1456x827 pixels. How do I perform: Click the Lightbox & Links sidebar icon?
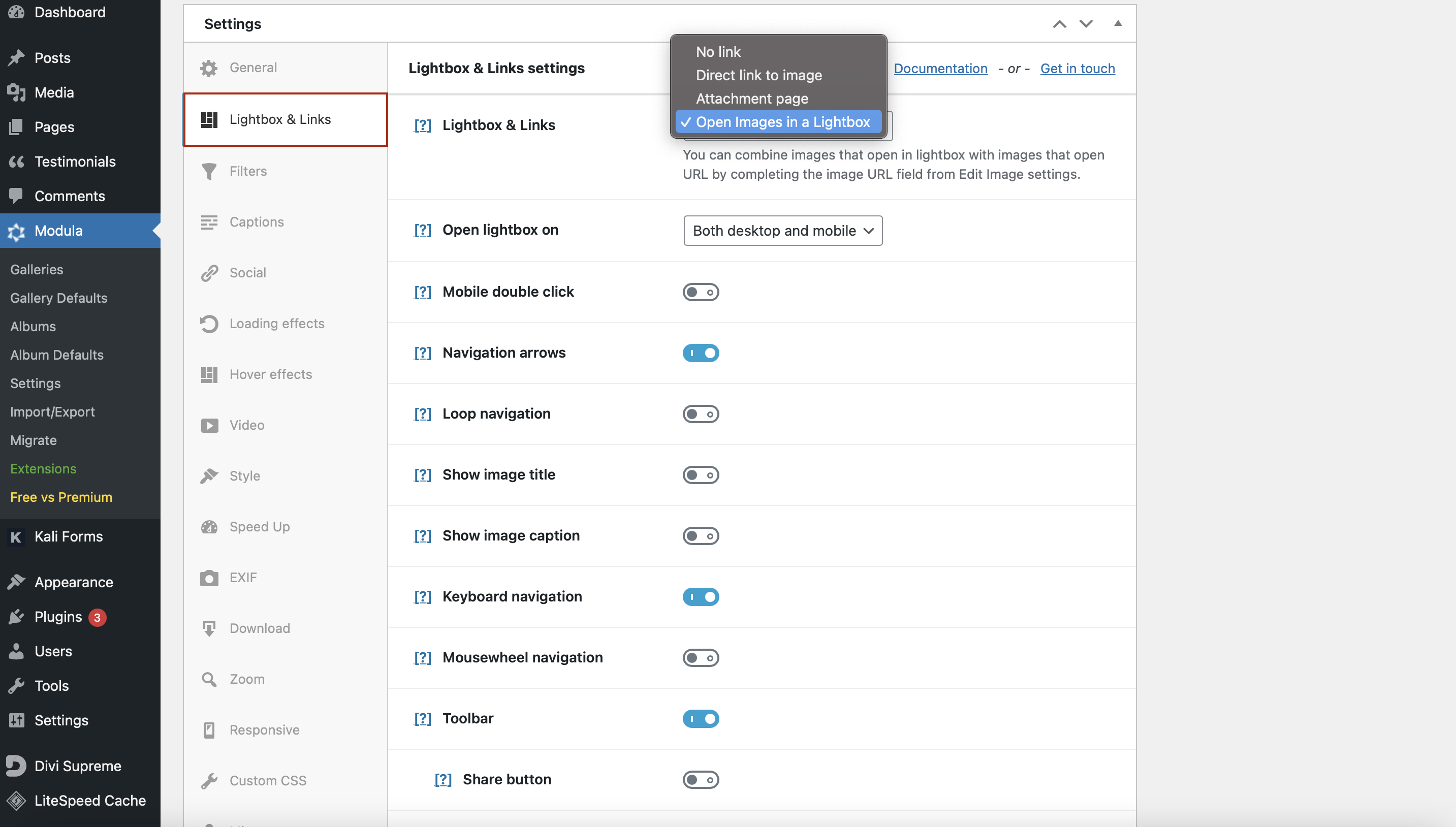208,119
